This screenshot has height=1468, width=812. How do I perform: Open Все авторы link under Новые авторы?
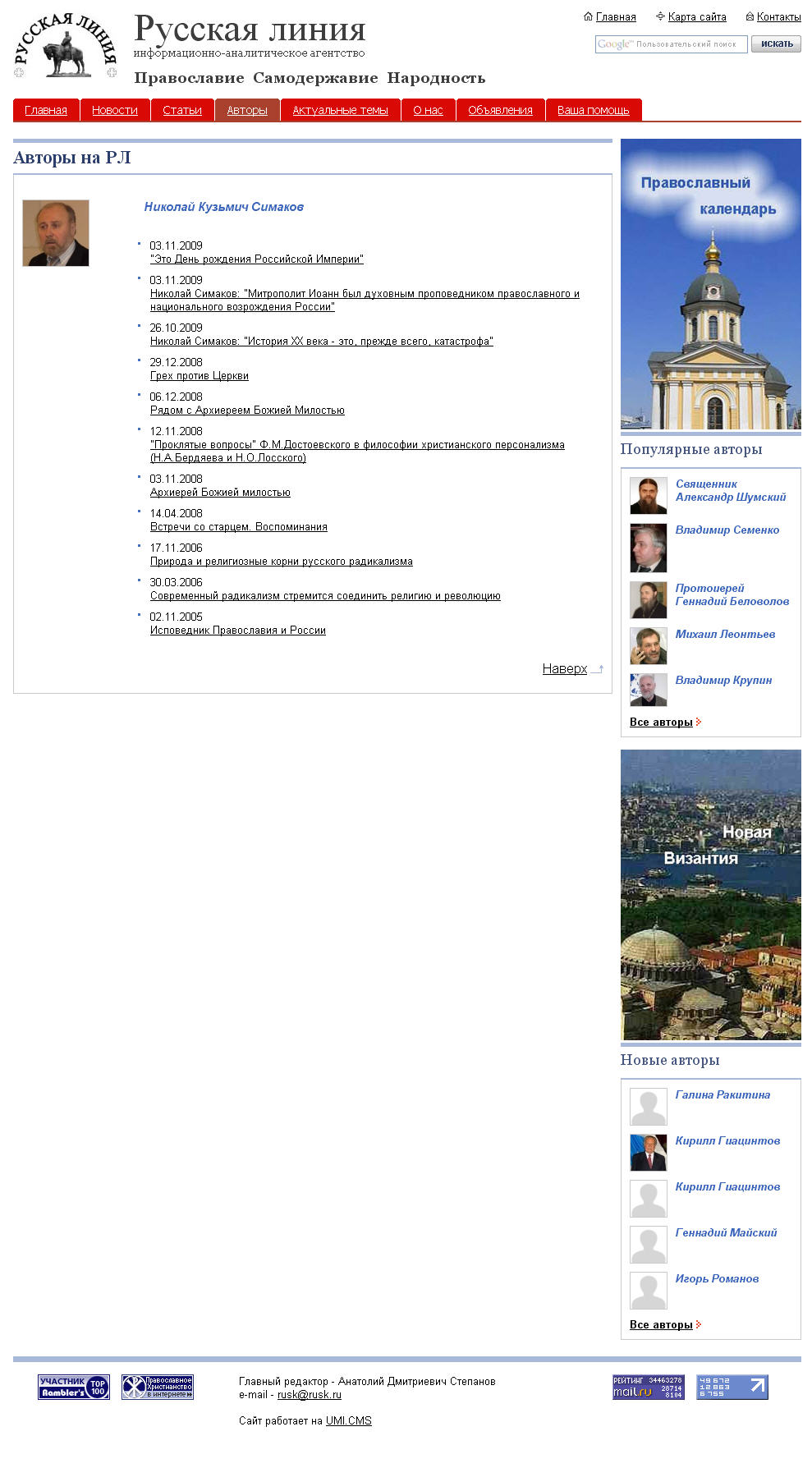pyautogui.click(x=661, y=1325)
